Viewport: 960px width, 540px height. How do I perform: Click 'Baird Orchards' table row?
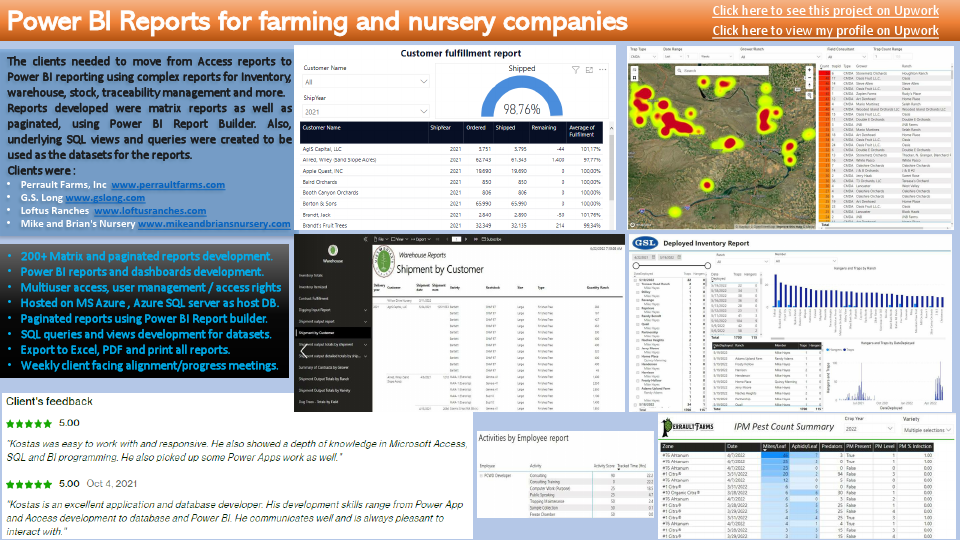click(x=452, y=182)
